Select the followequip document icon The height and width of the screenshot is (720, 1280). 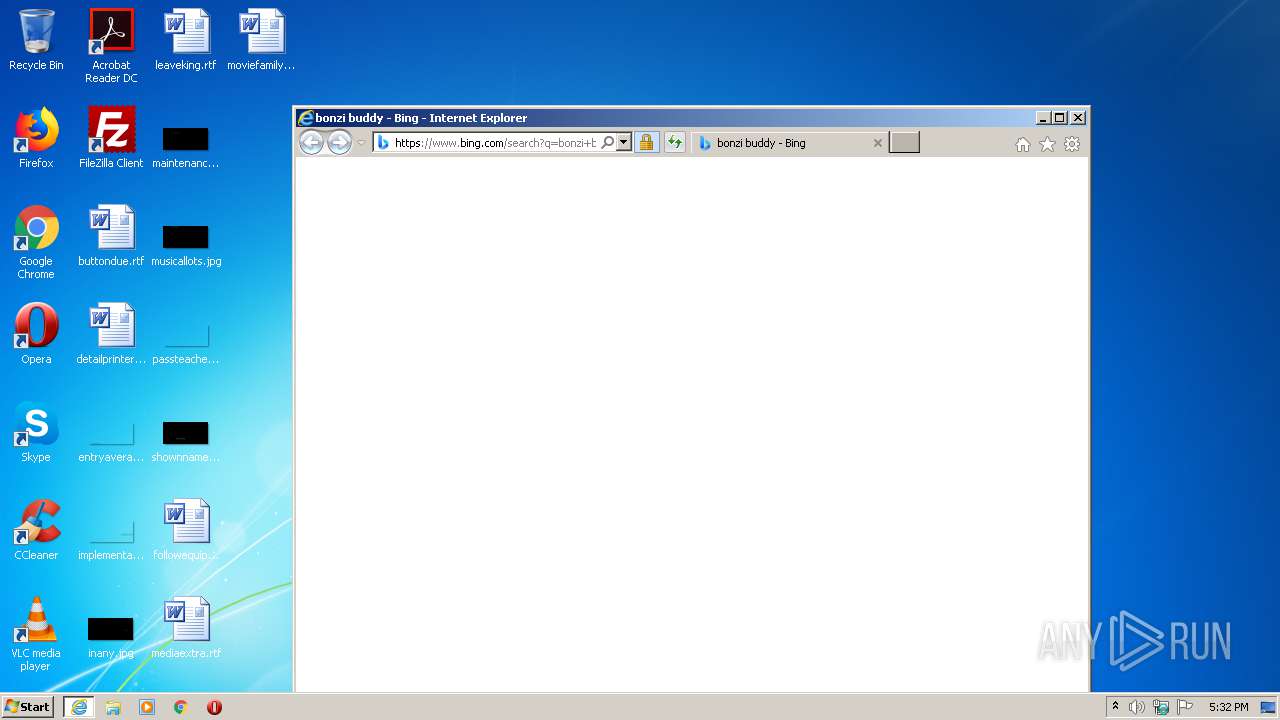click(x=186, y=530)
